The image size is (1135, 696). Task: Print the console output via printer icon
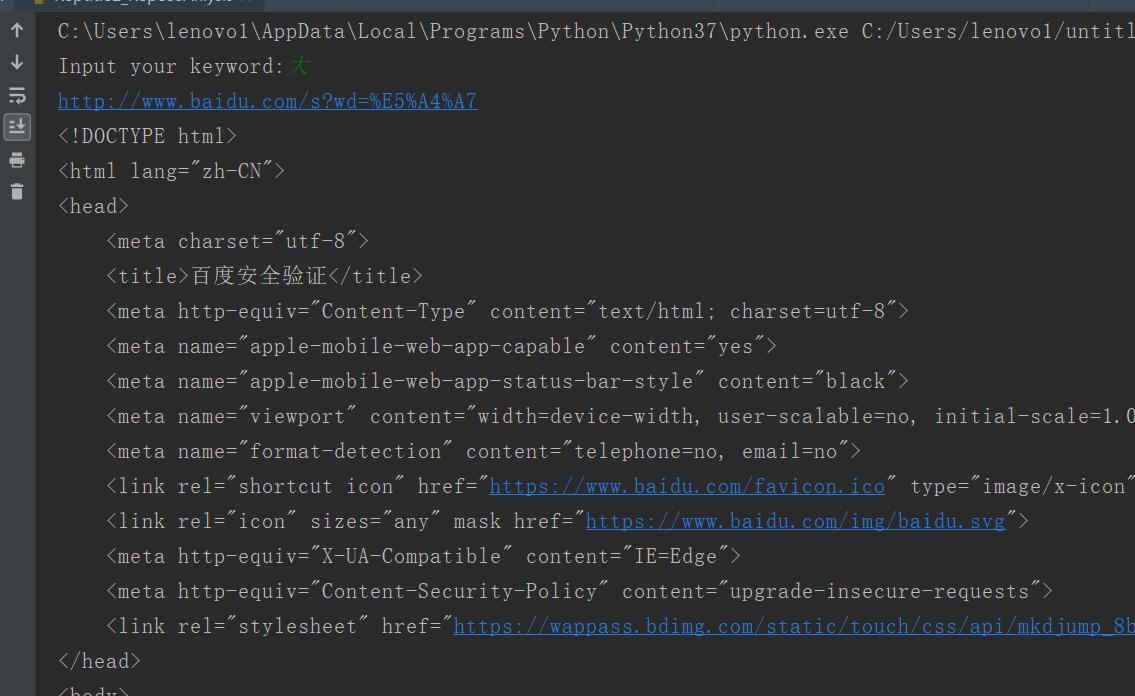17,159
